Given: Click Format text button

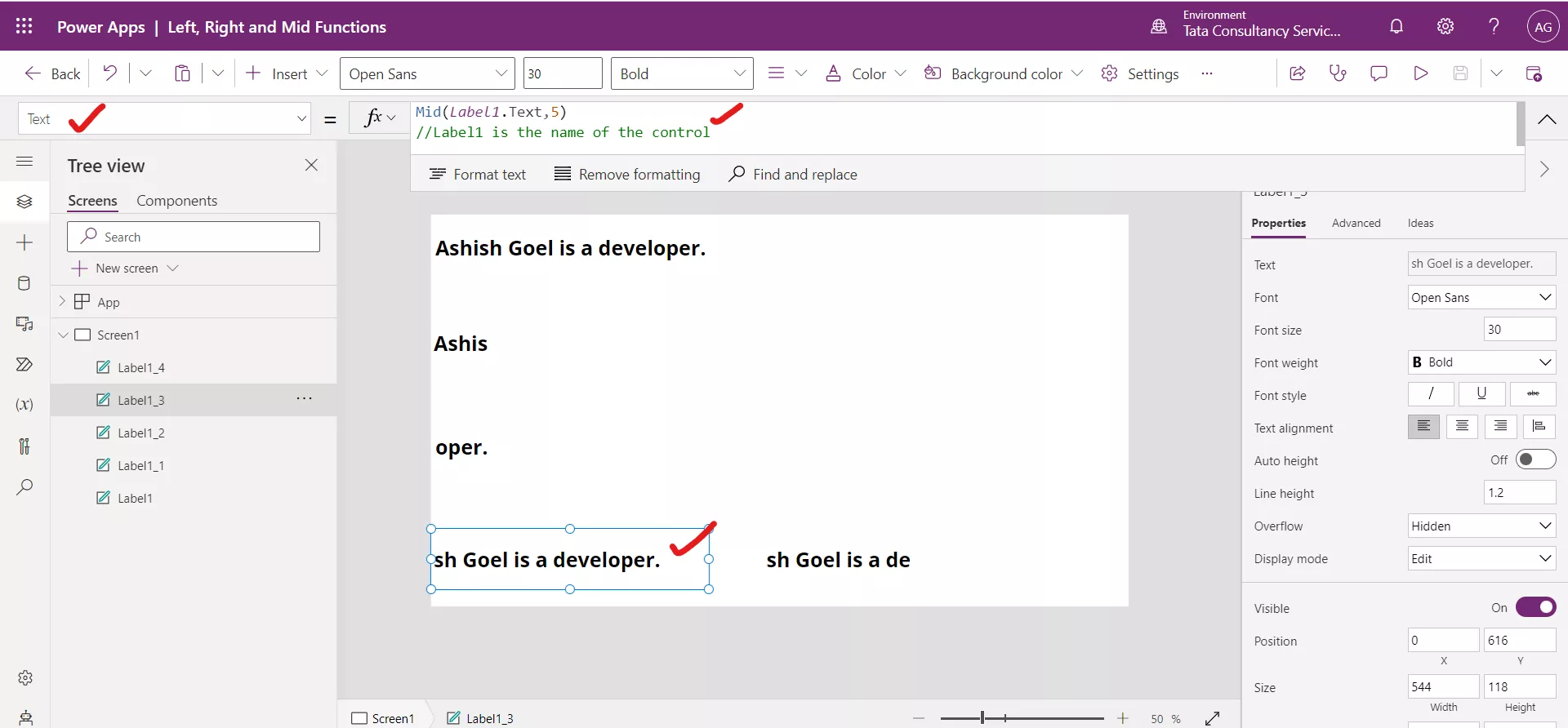Looking at the screenshot, I should click(478, 174).
